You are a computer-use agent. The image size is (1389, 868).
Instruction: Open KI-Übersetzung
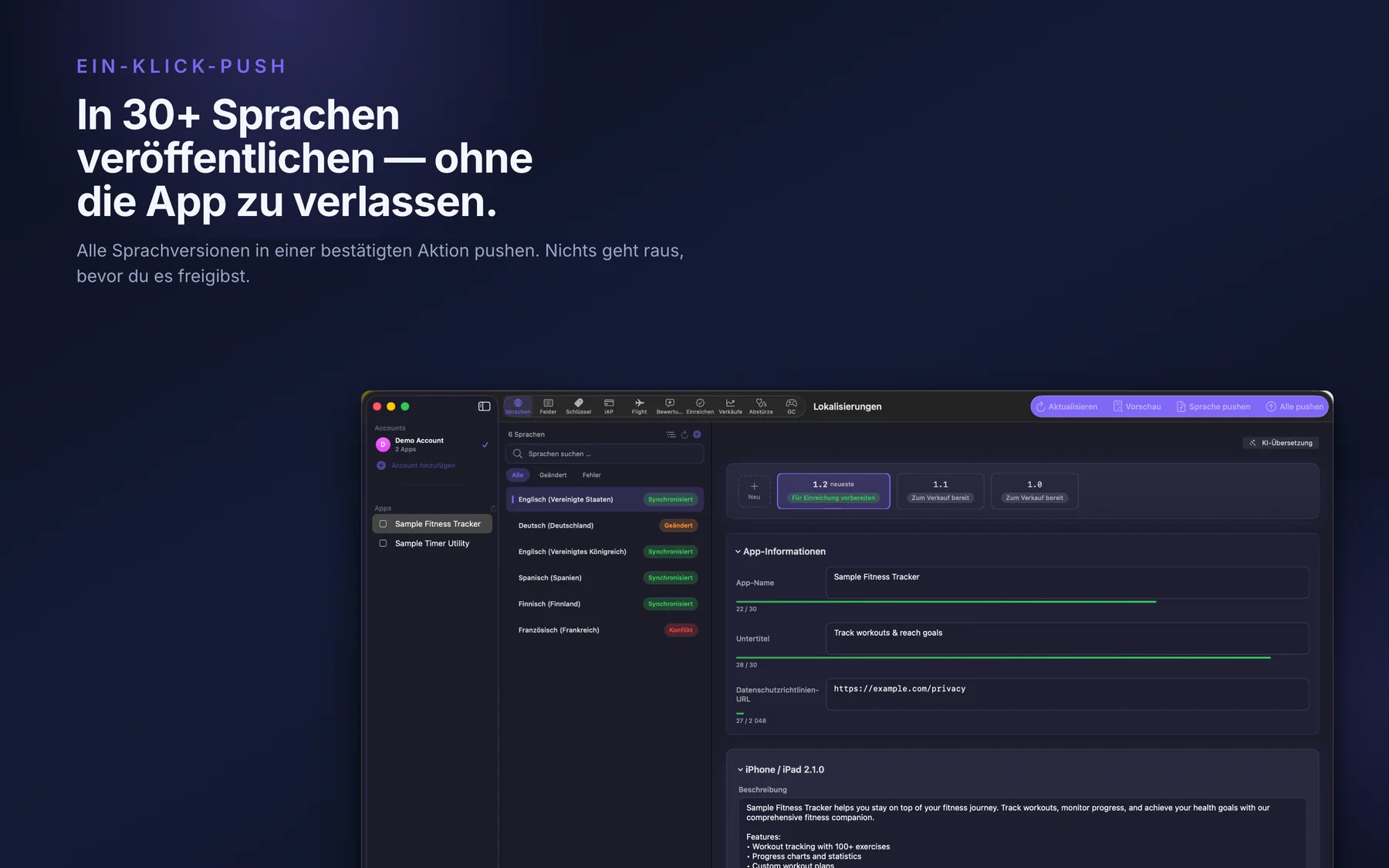(x=1281, y=443)
